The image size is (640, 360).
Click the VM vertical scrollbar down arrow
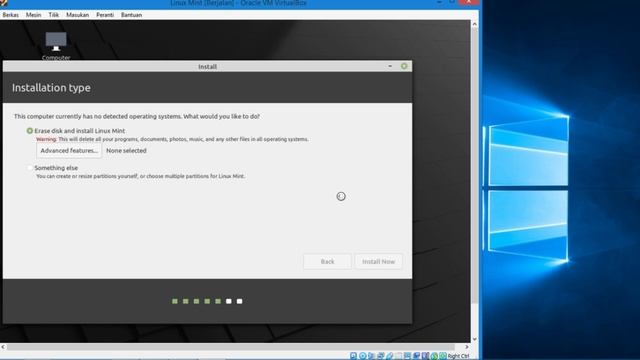click(474, 339)
